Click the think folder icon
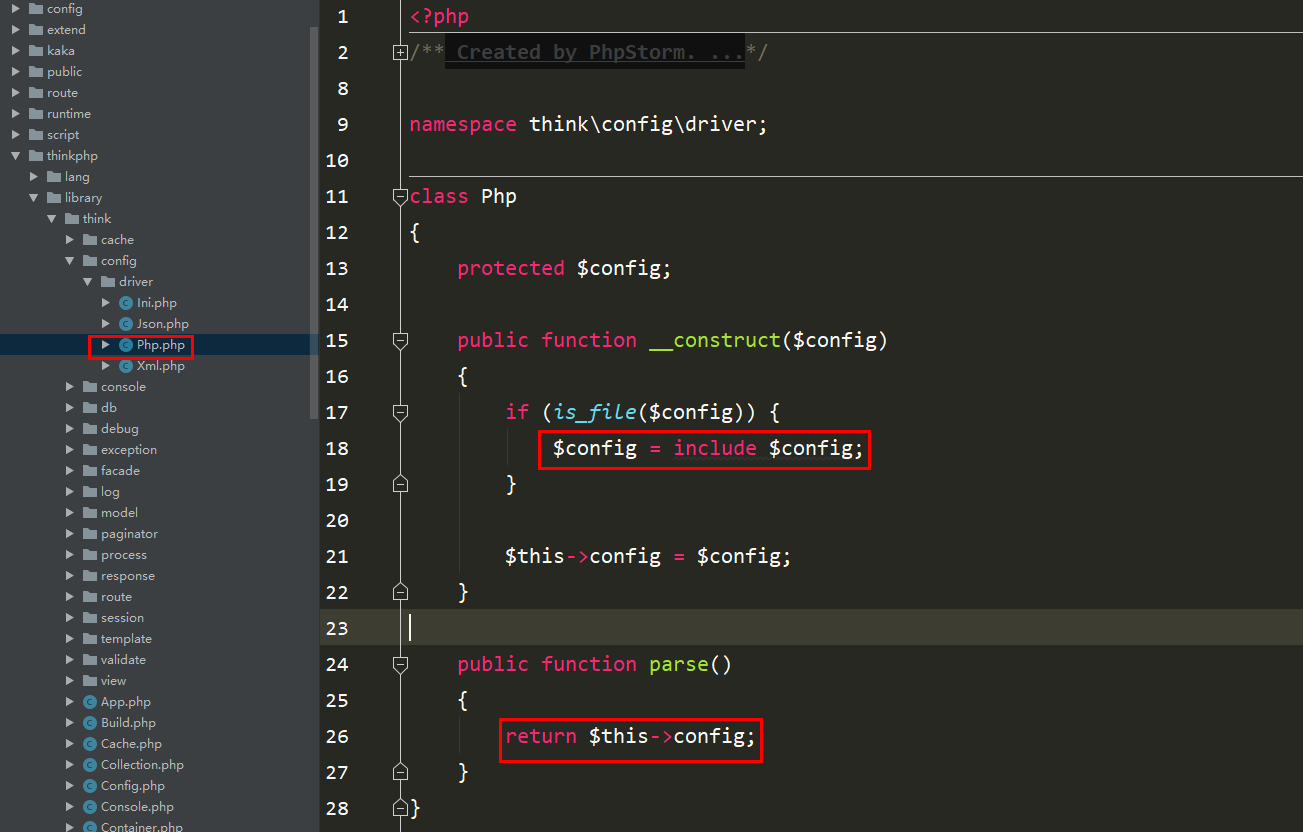This screenshot has height=832, width=1303. tap(72, 219)
